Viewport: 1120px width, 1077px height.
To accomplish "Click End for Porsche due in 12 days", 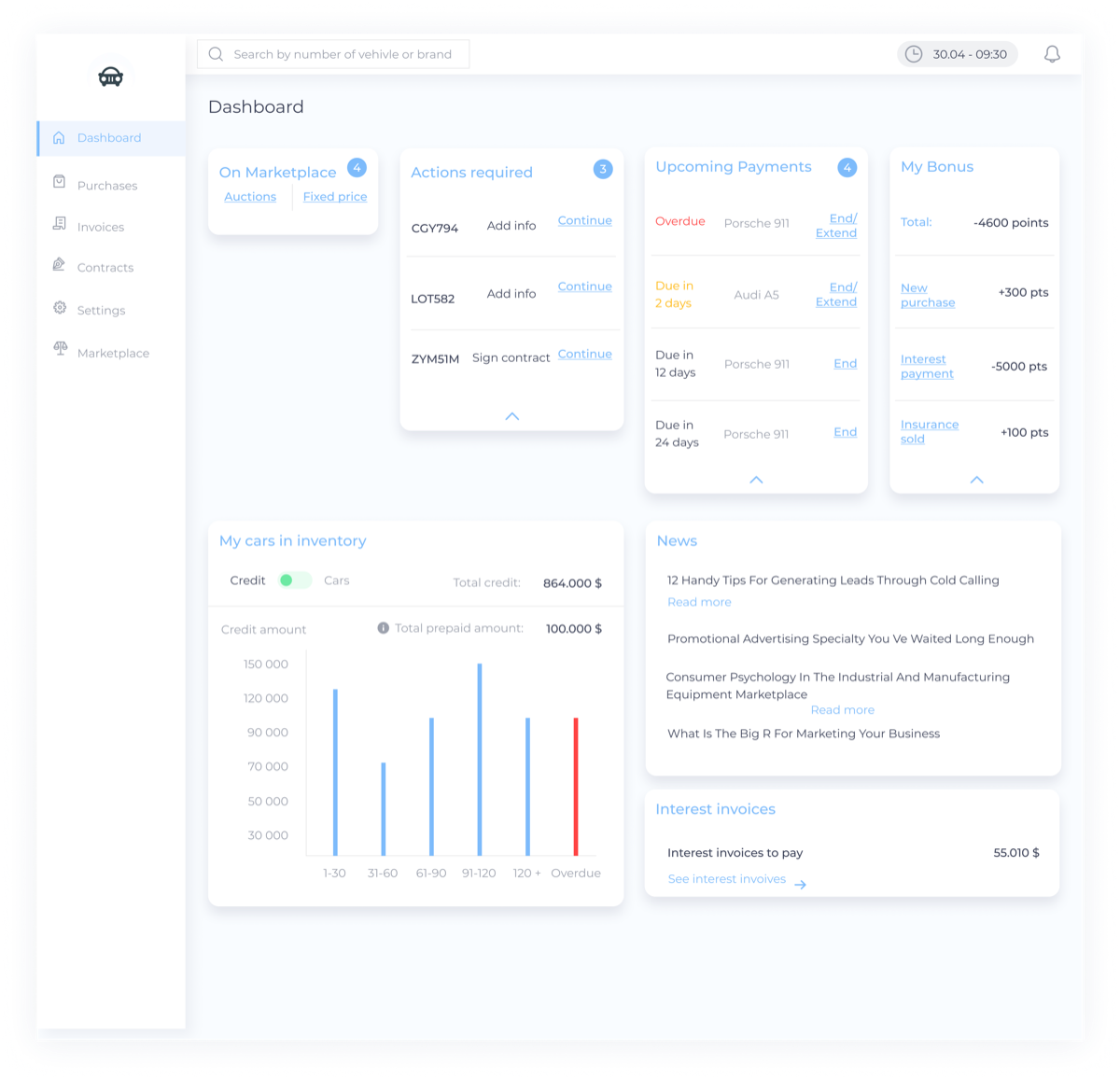I will tap(846, 364).
